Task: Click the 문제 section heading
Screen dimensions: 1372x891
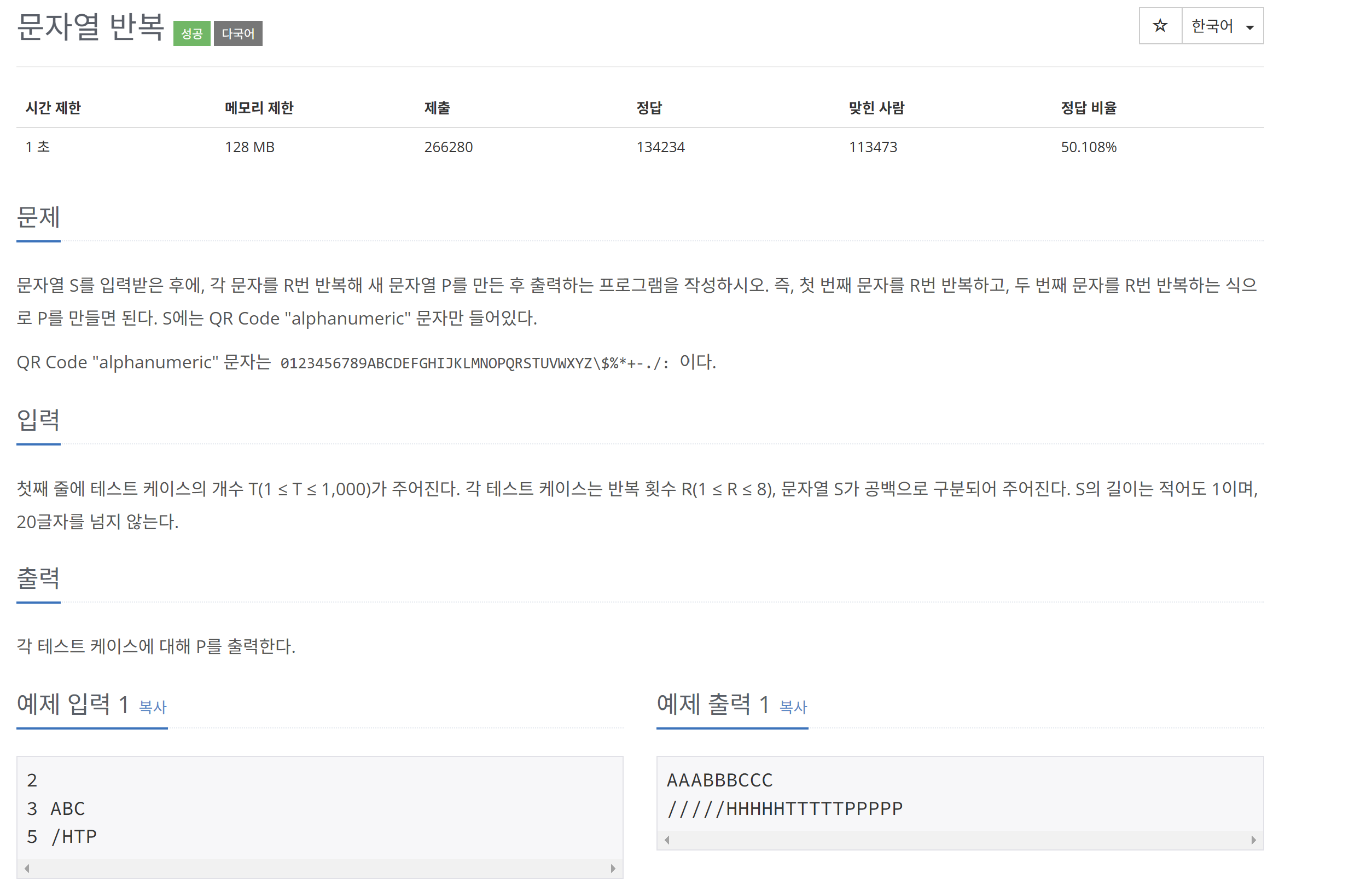Action: tap(38, 217)
